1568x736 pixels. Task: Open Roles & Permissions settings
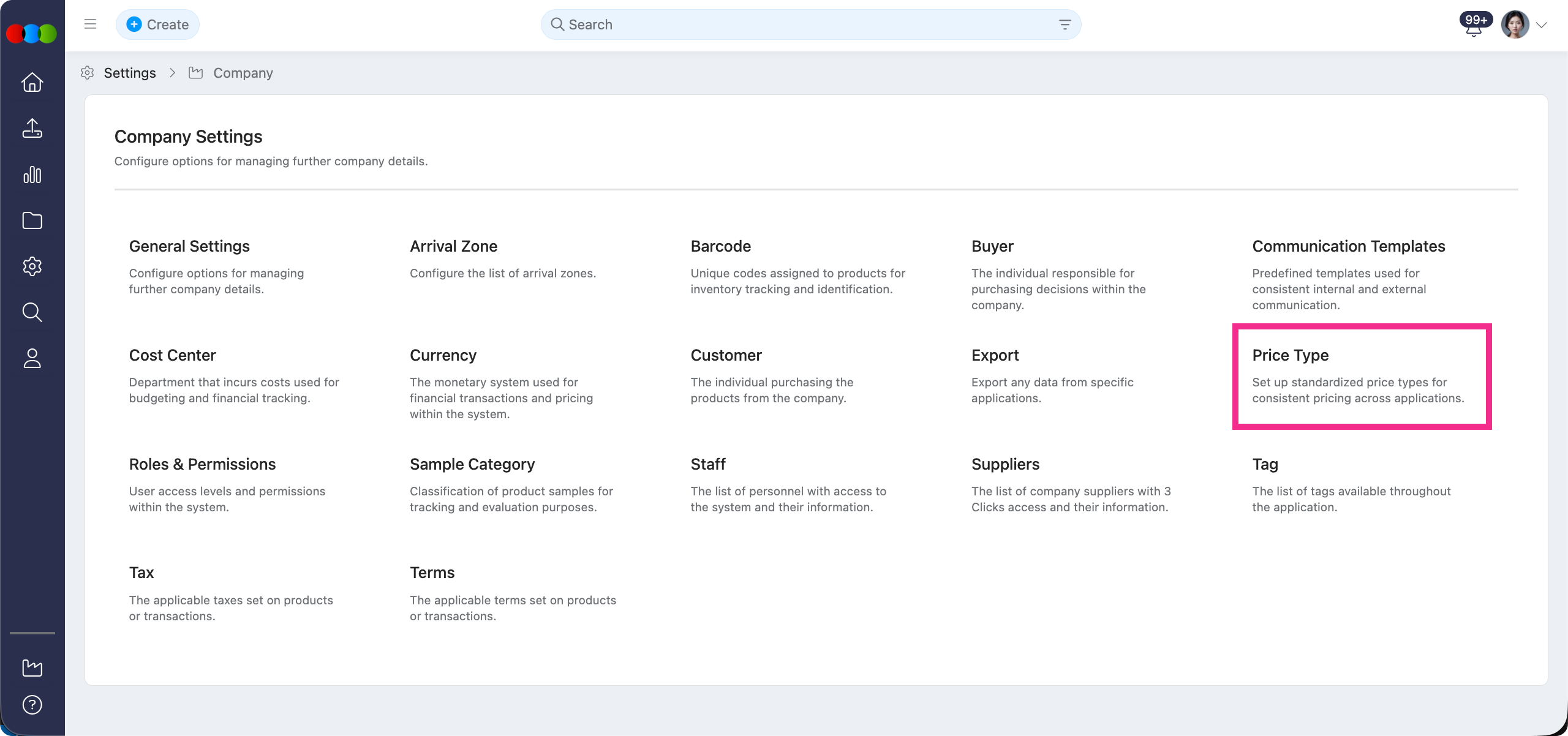pos(202,464)
